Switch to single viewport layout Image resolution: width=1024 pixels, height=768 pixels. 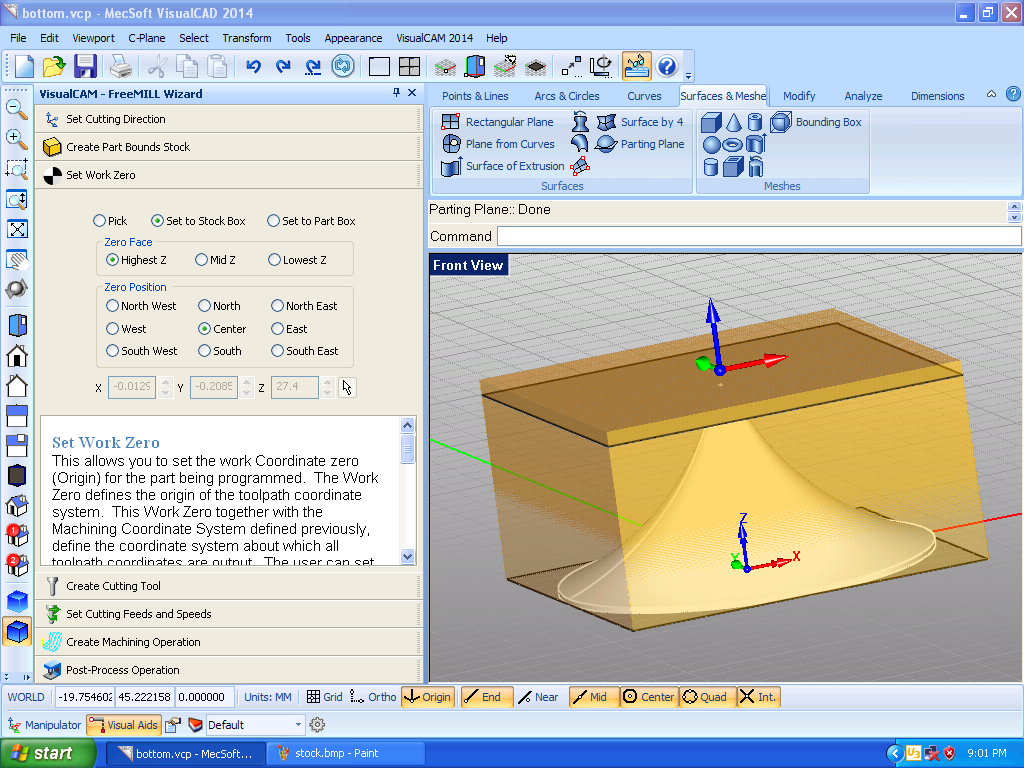point(379,67)
